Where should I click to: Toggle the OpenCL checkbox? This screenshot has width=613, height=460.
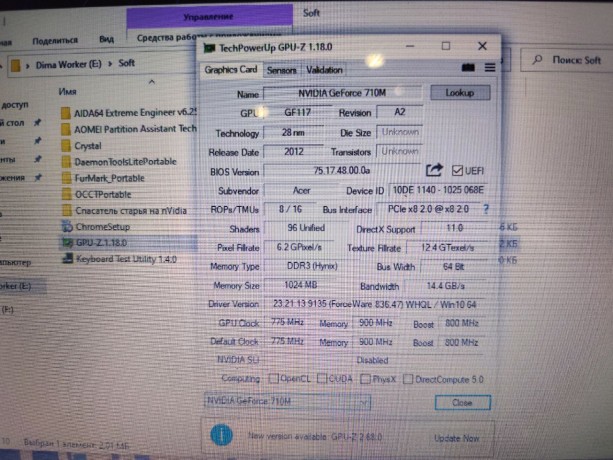[274, 378]
